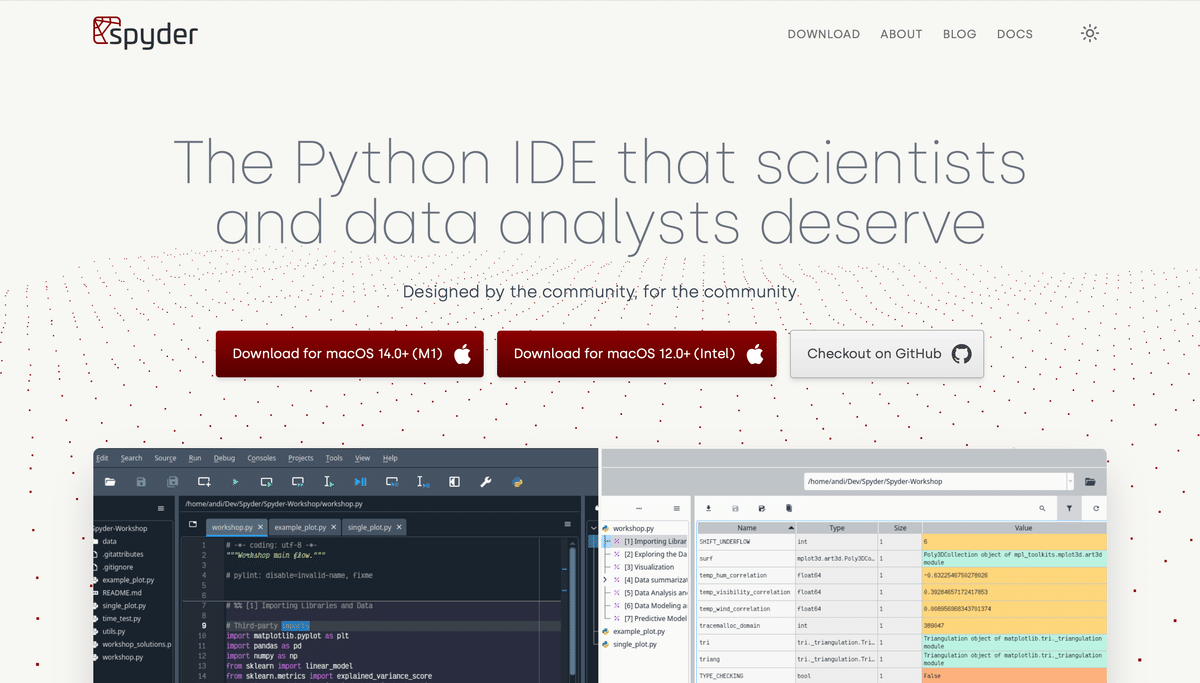Click the Type column header
Screen dimensions: 1200x683
pos(837,528)
